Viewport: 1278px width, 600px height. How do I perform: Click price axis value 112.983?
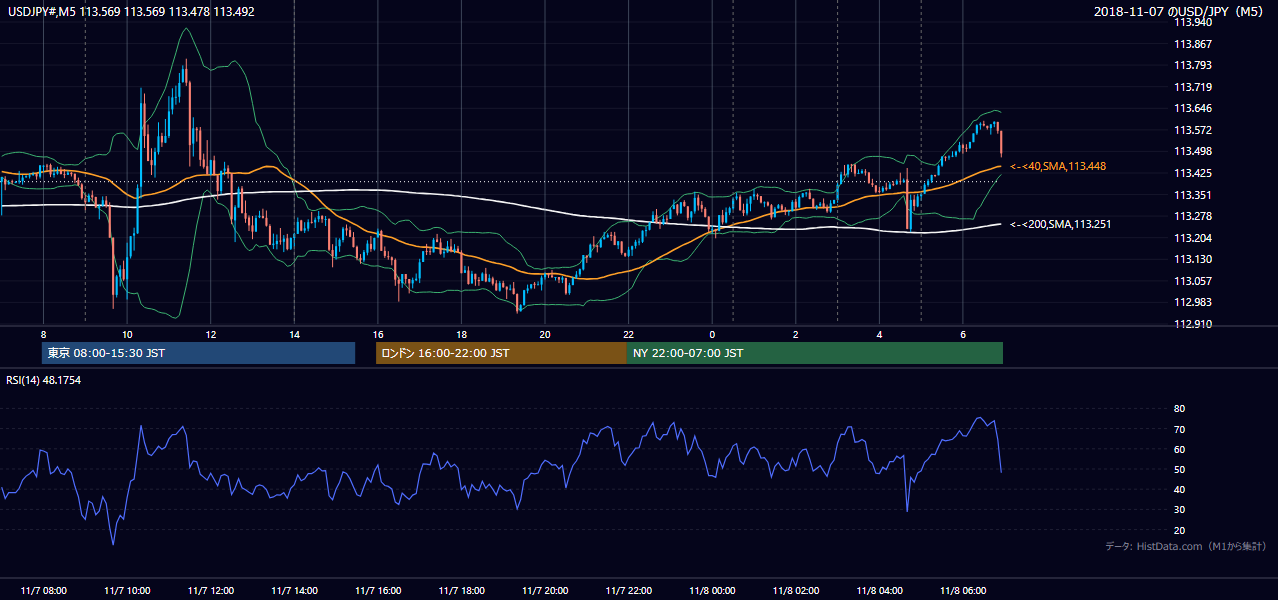tap(1192, 302)
